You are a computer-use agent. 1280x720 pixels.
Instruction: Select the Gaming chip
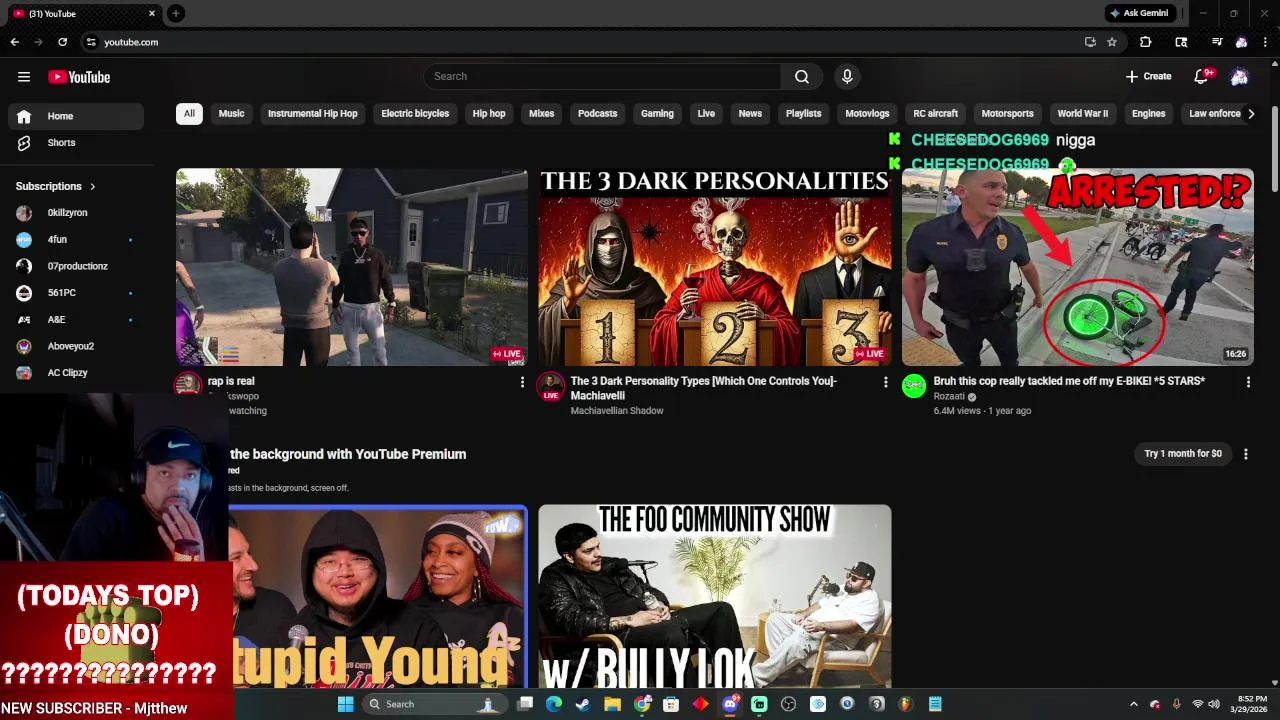pos(657,114)
